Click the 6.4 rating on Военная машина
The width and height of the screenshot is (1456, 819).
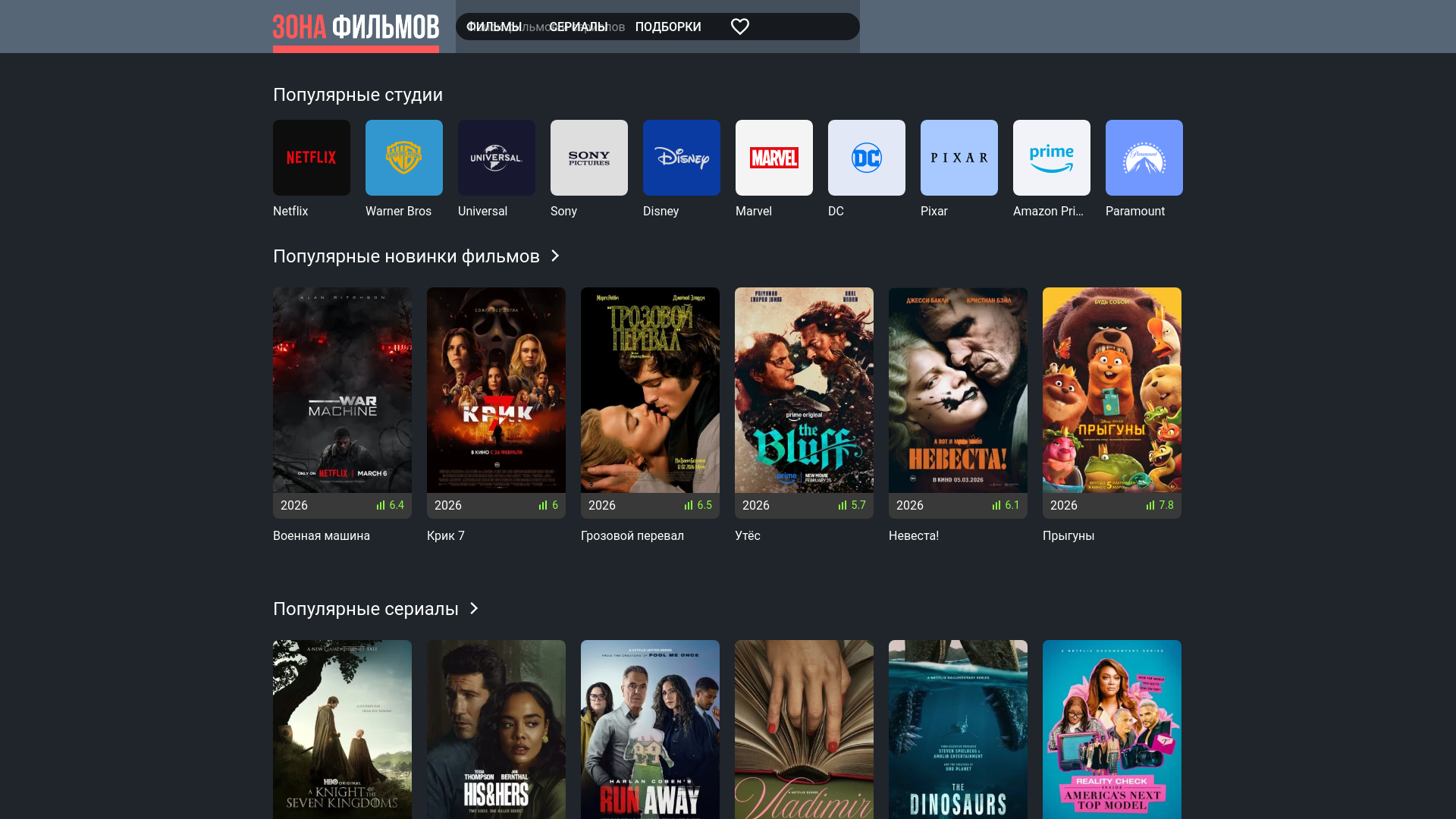click(397, 505)
